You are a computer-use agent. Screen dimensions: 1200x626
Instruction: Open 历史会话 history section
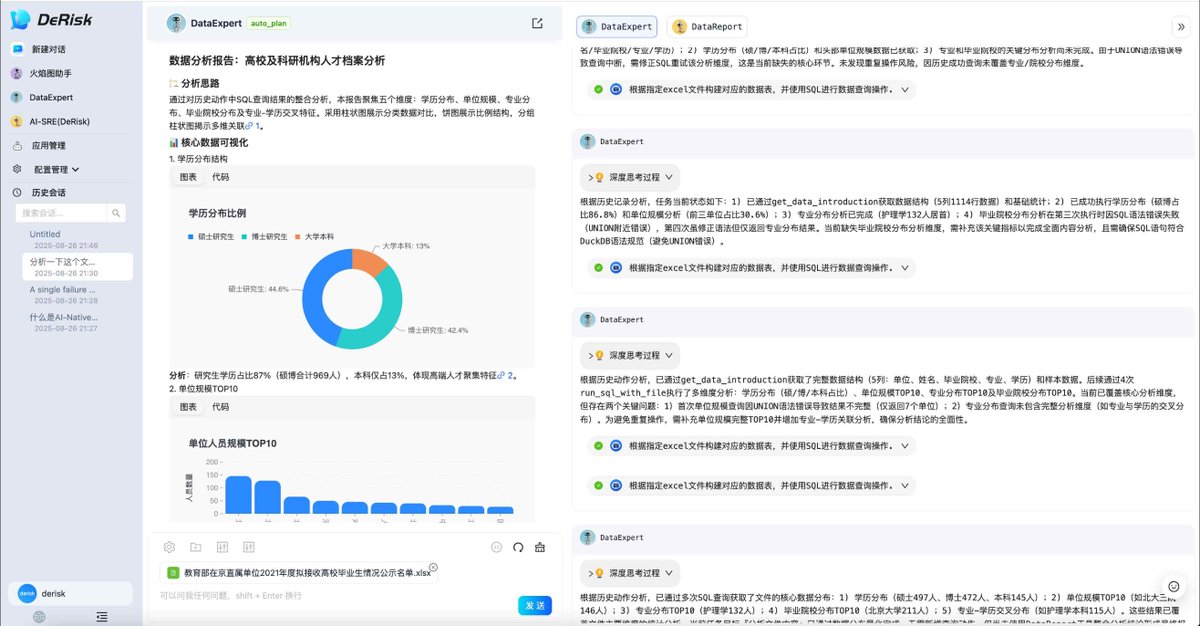(48, 192)
